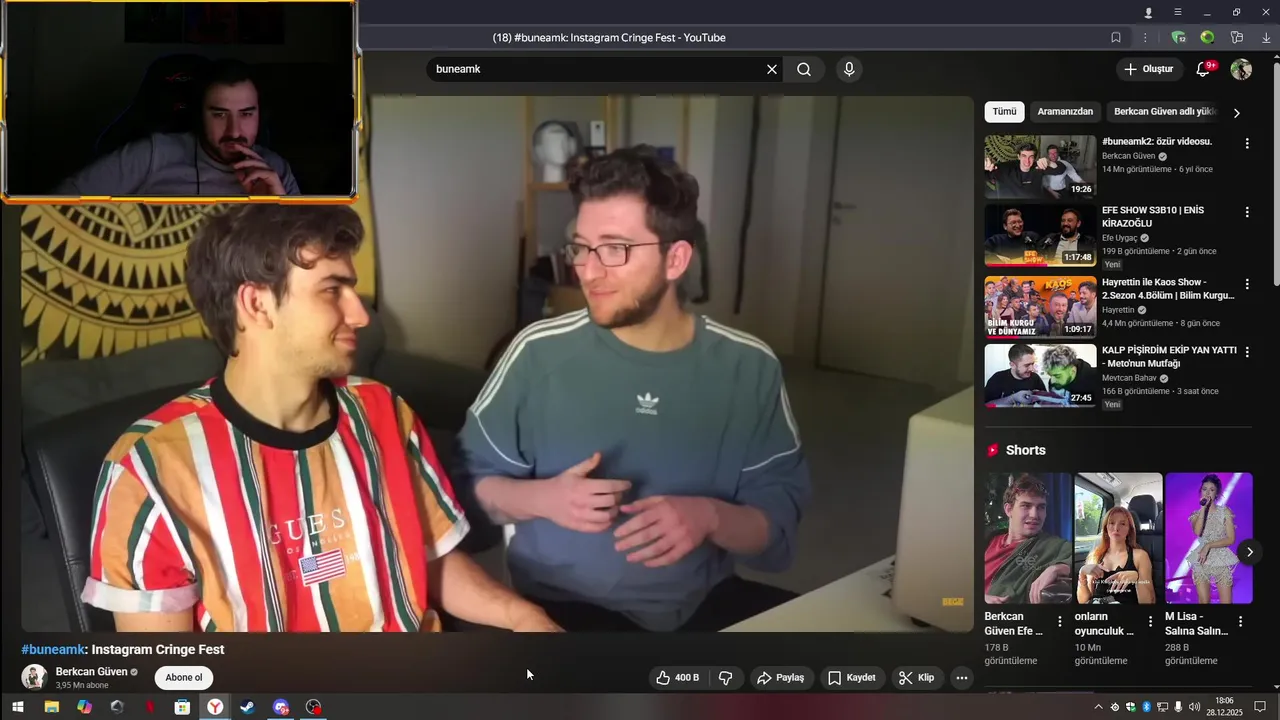Open options for onların oyunculuk short

(1150, 622)
